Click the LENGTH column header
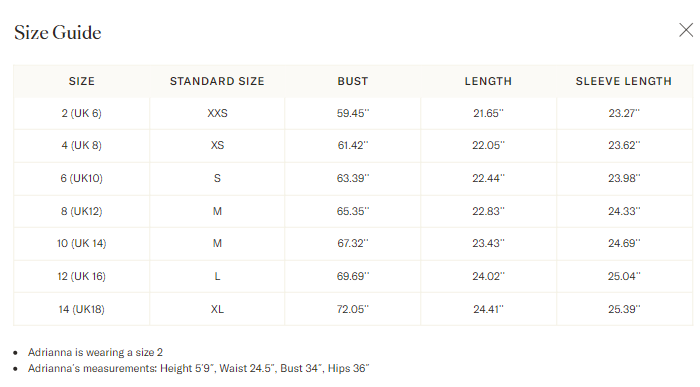The image size is (700, 387). tap(488, 81)
